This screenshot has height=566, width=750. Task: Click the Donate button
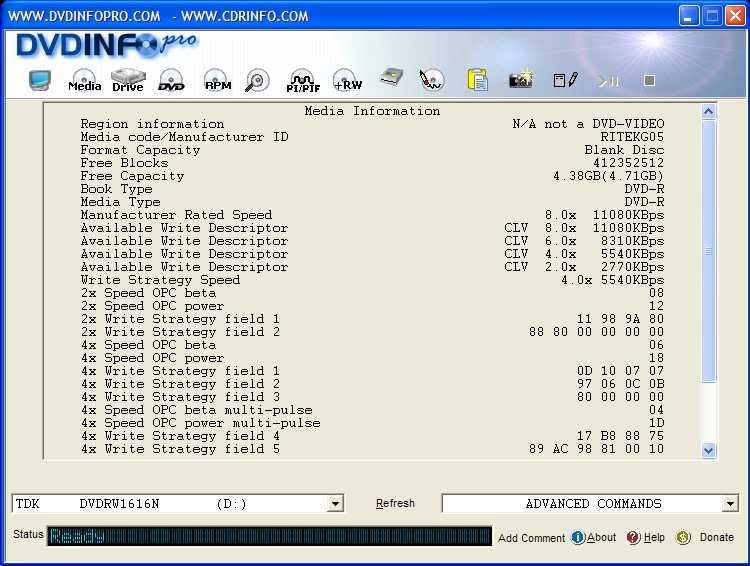pyautogui.click(x=717, y=537)
